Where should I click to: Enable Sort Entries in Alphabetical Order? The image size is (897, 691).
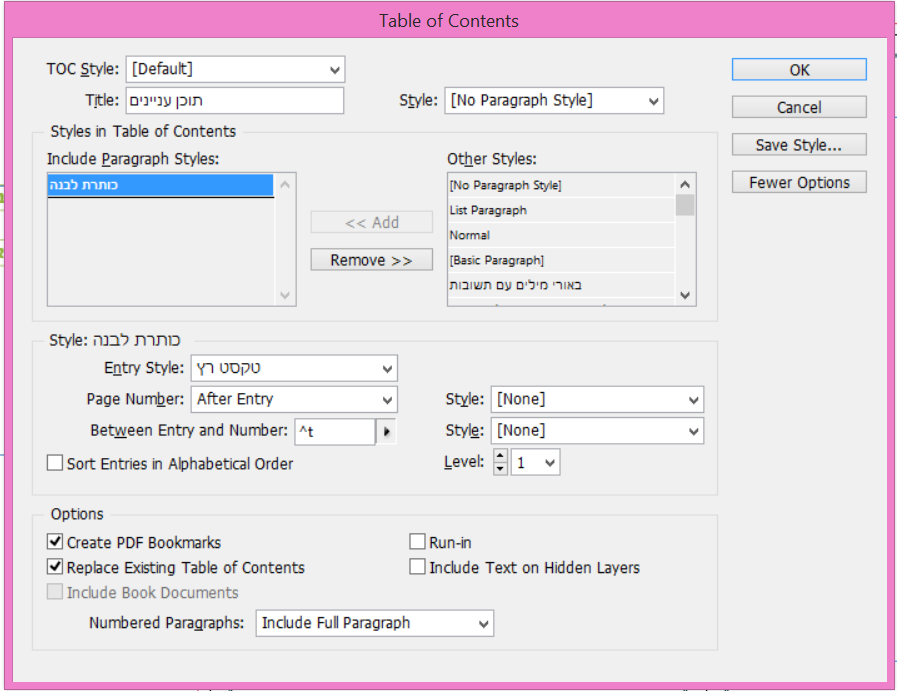coord(55,464)
